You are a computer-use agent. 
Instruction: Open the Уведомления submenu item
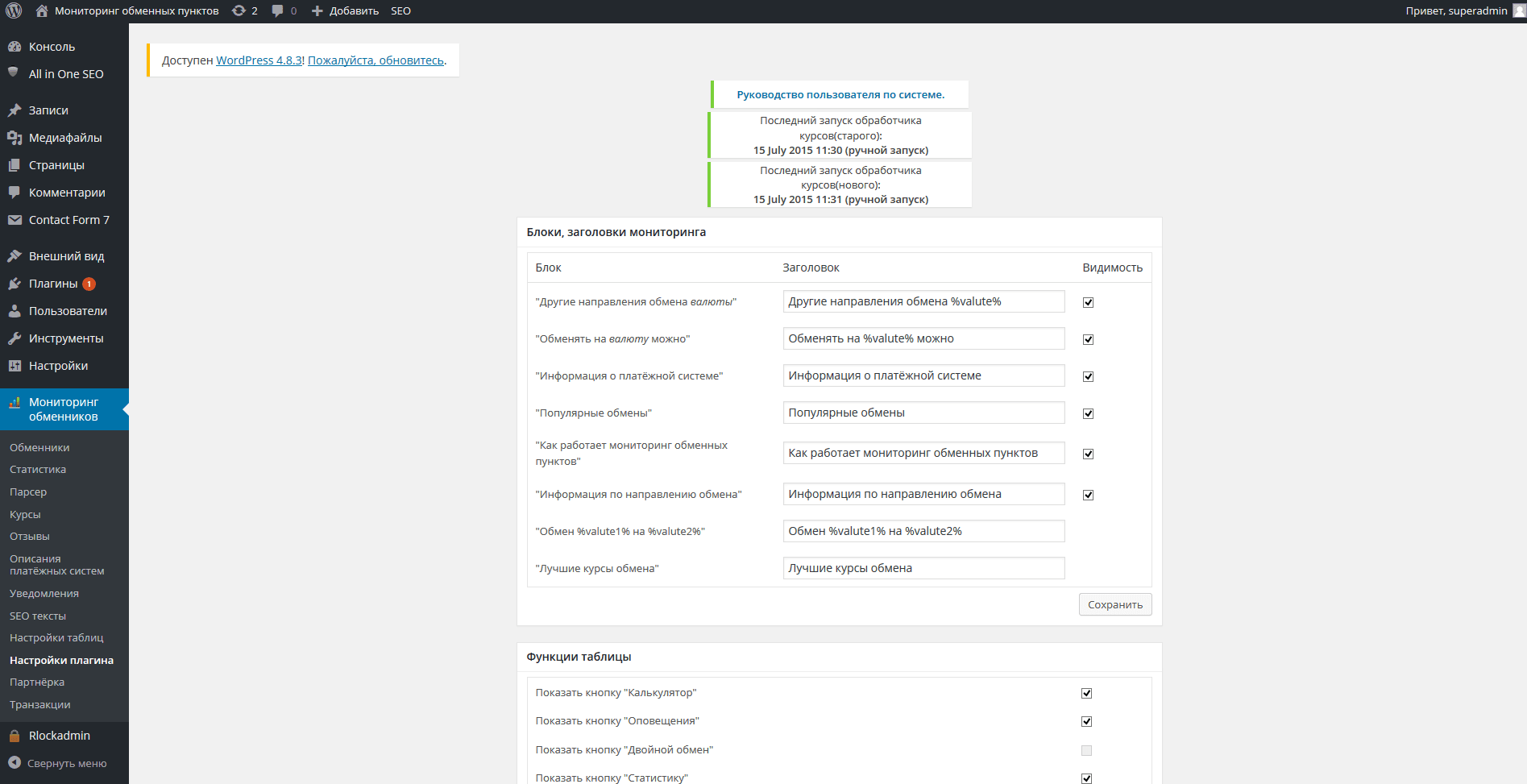pyautogui.click(x=44, y=593)
